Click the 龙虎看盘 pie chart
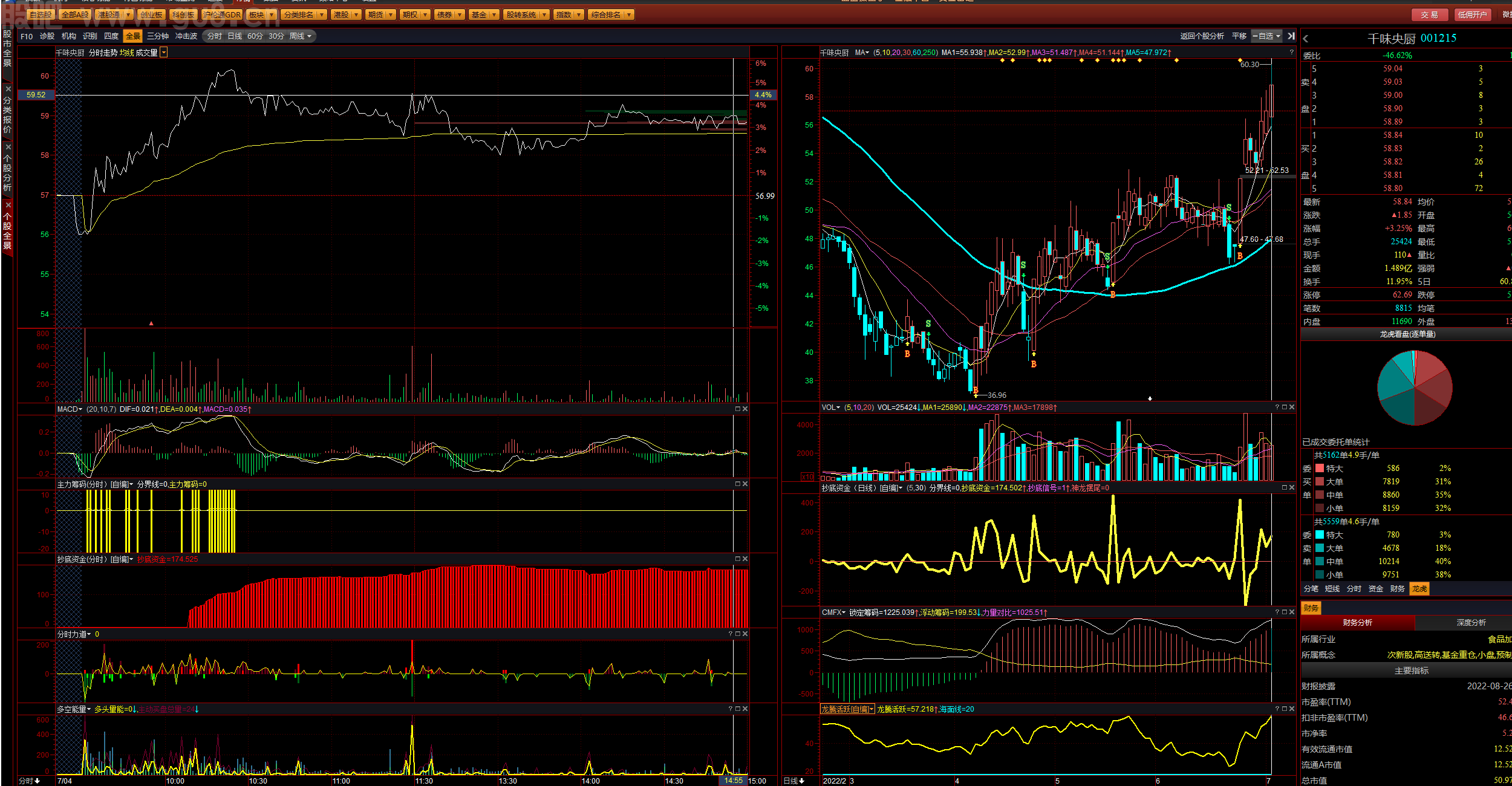This screenshot has height=786, width=1512. [x=1415, y=388]
